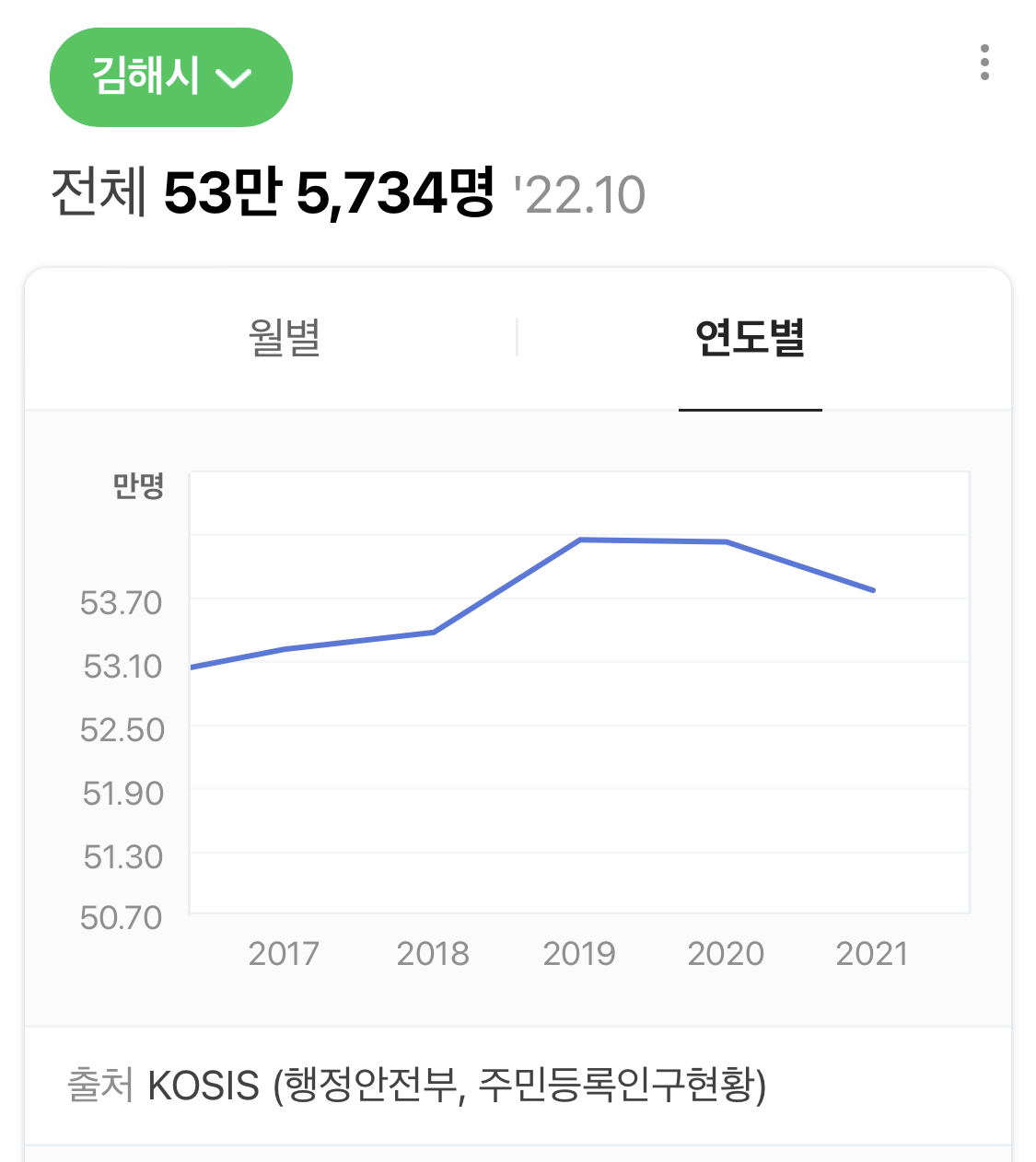Screen dimensions: 1036x1162
Task: Click the '22.10 date text
Action: click(580, 195)
